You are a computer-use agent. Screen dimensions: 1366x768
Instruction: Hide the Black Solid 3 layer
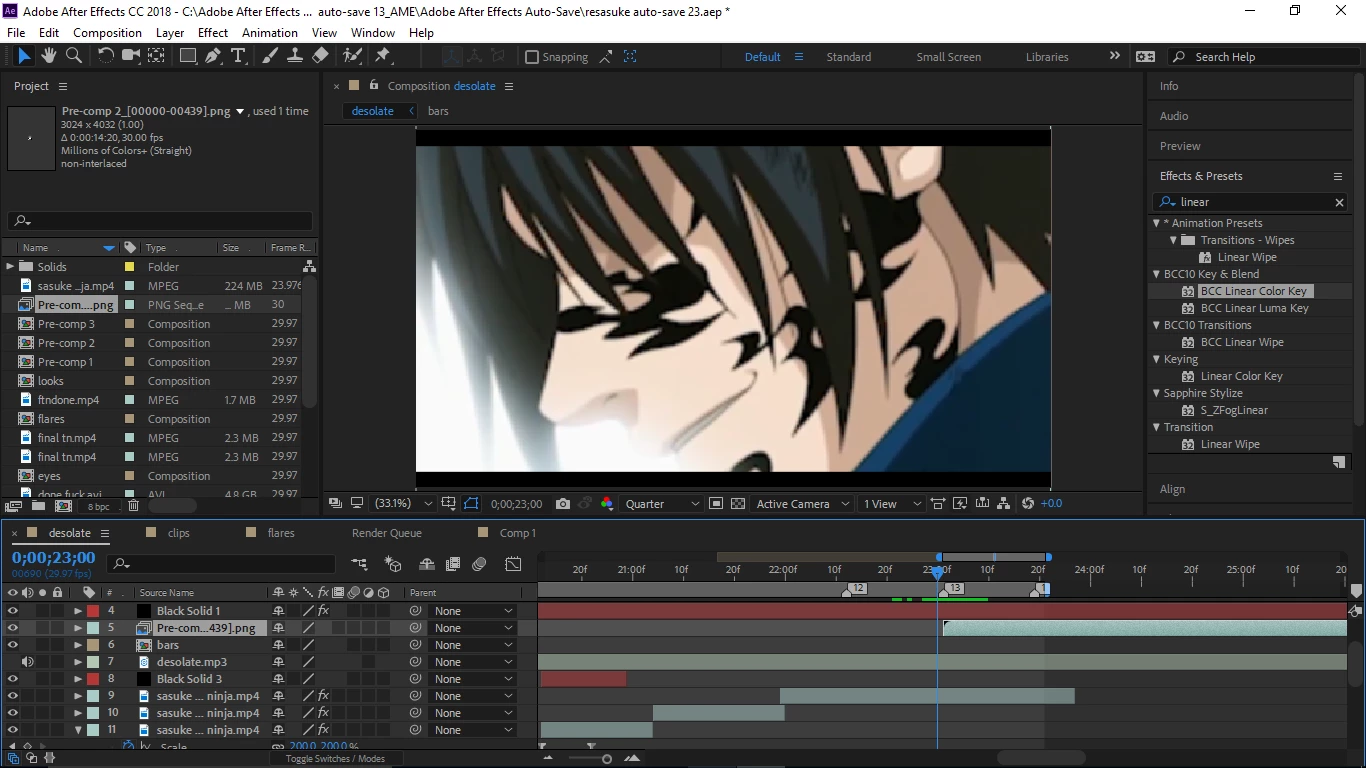(13, 679)
